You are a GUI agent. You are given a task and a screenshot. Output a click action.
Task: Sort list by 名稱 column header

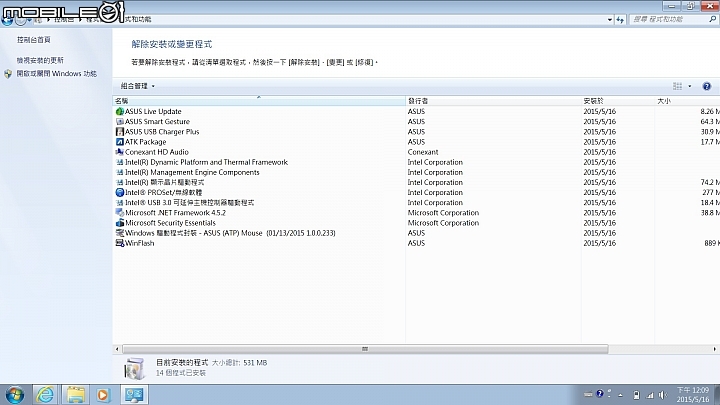pyautogui.click(x=259, y=101)
